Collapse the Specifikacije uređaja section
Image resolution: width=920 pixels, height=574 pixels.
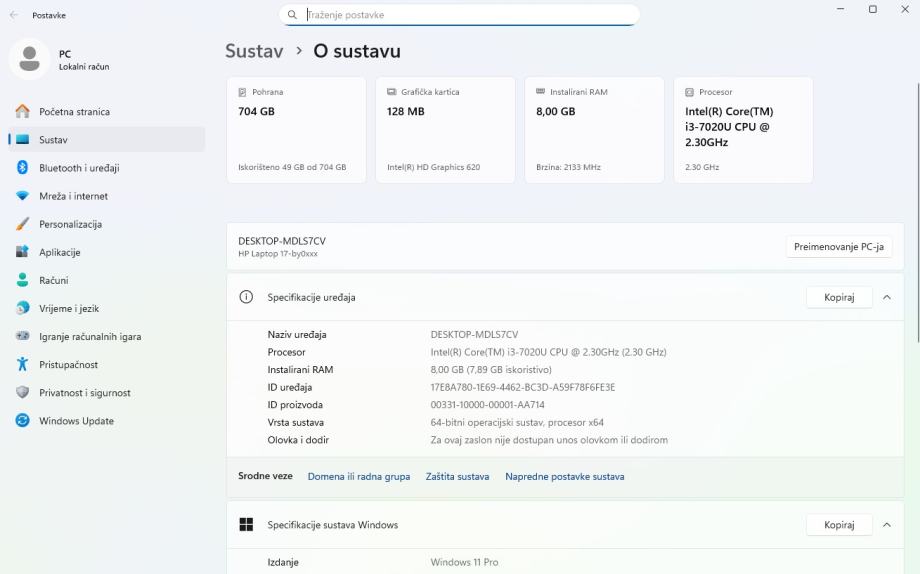pyautogui.click(x=887, y=297)
